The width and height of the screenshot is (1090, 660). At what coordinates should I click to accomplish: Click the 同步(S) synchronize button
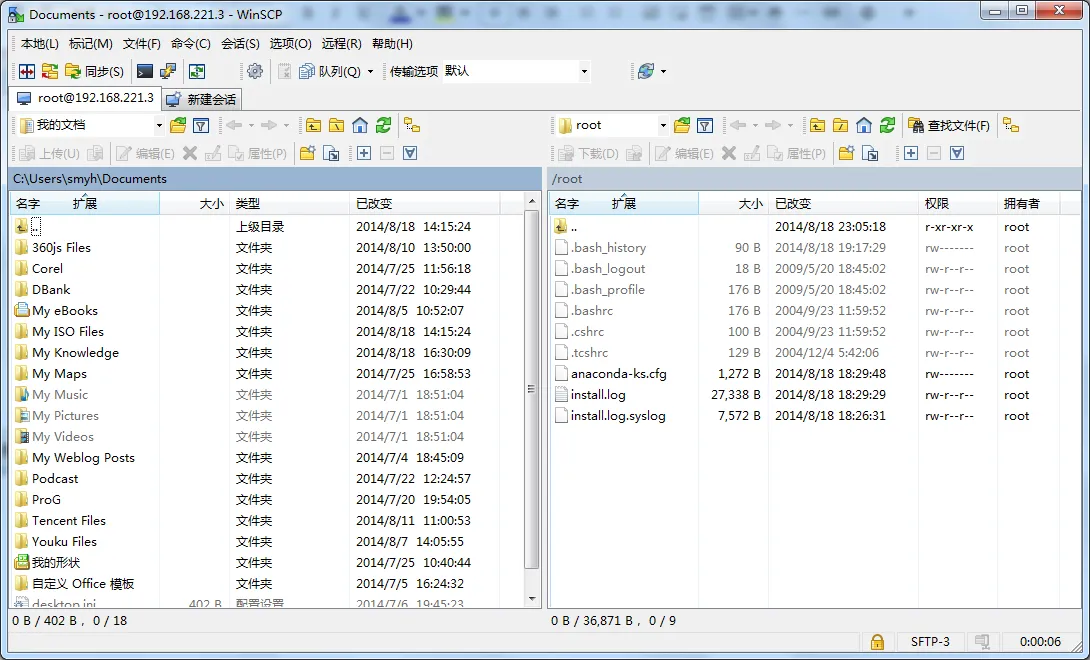tap(95, 71)
